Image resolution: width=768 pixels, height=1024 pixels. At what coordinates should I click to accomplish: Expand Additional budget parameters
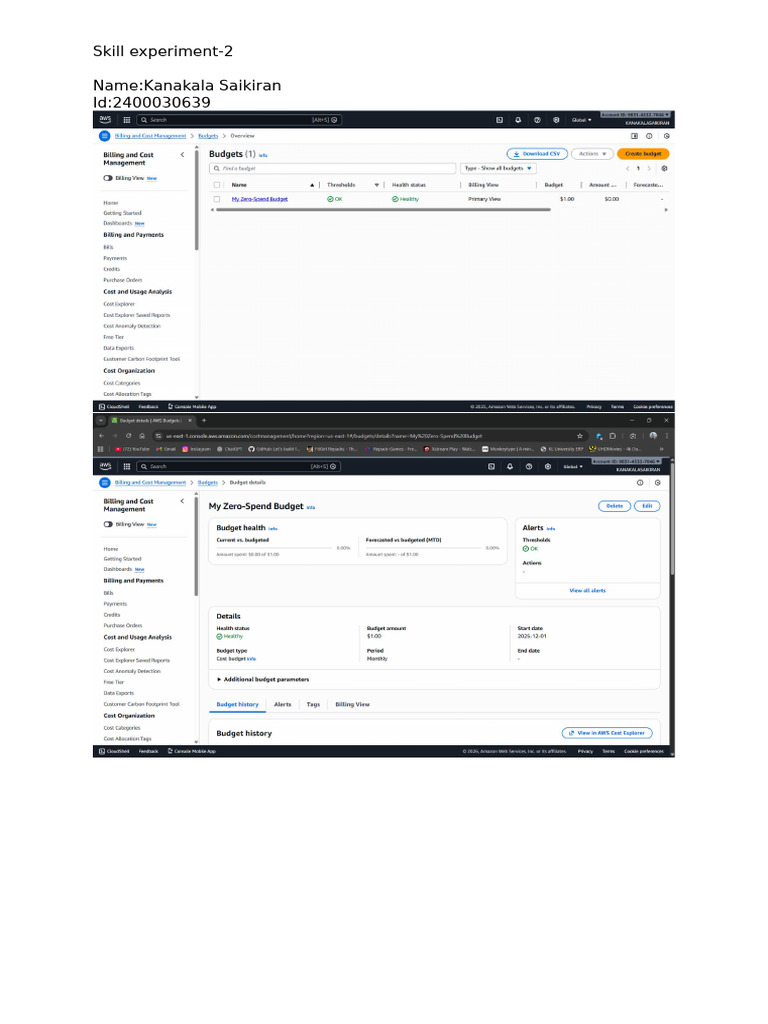[x=263, y=679]
